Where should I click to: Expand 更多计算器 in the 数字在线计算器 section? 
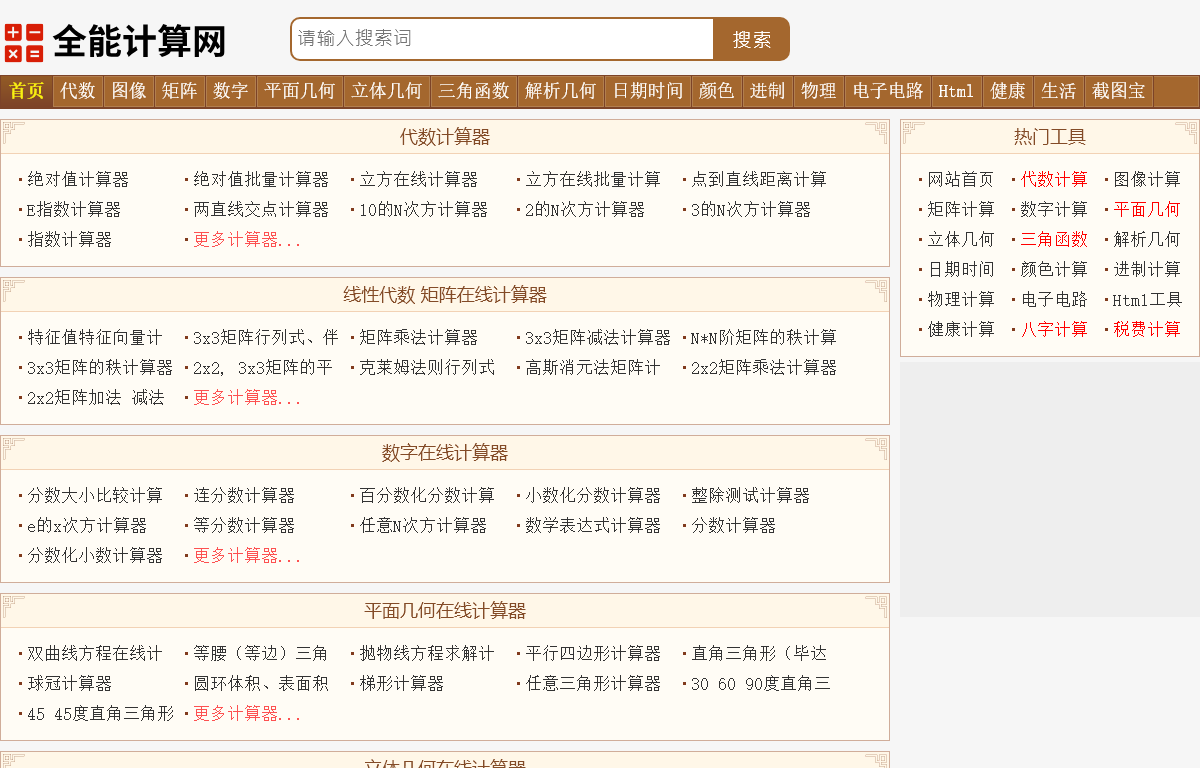(x=243, y=555)
